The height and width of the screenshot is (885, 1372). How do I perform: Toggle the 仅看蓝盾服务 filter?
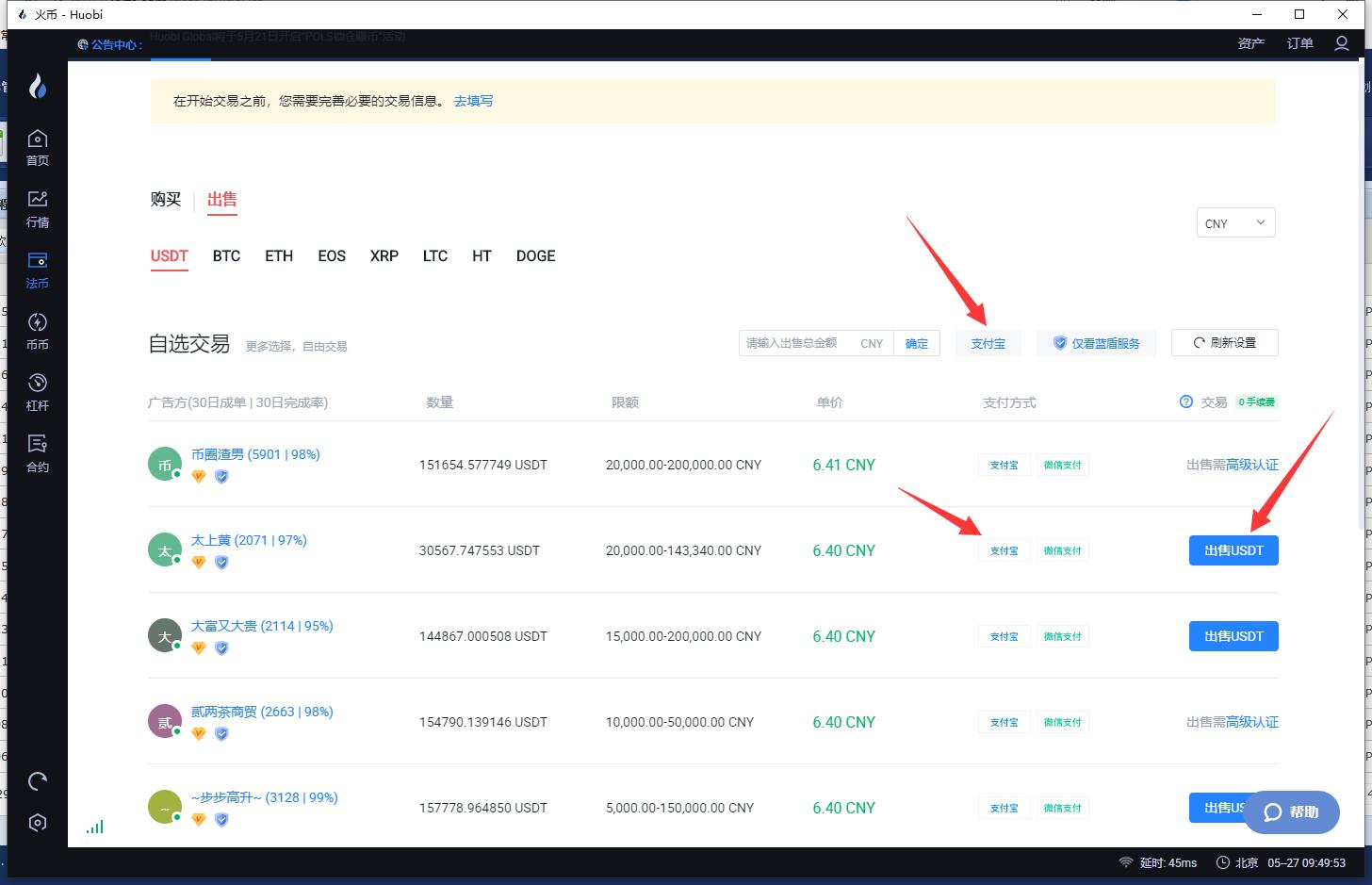(1096, 343)
